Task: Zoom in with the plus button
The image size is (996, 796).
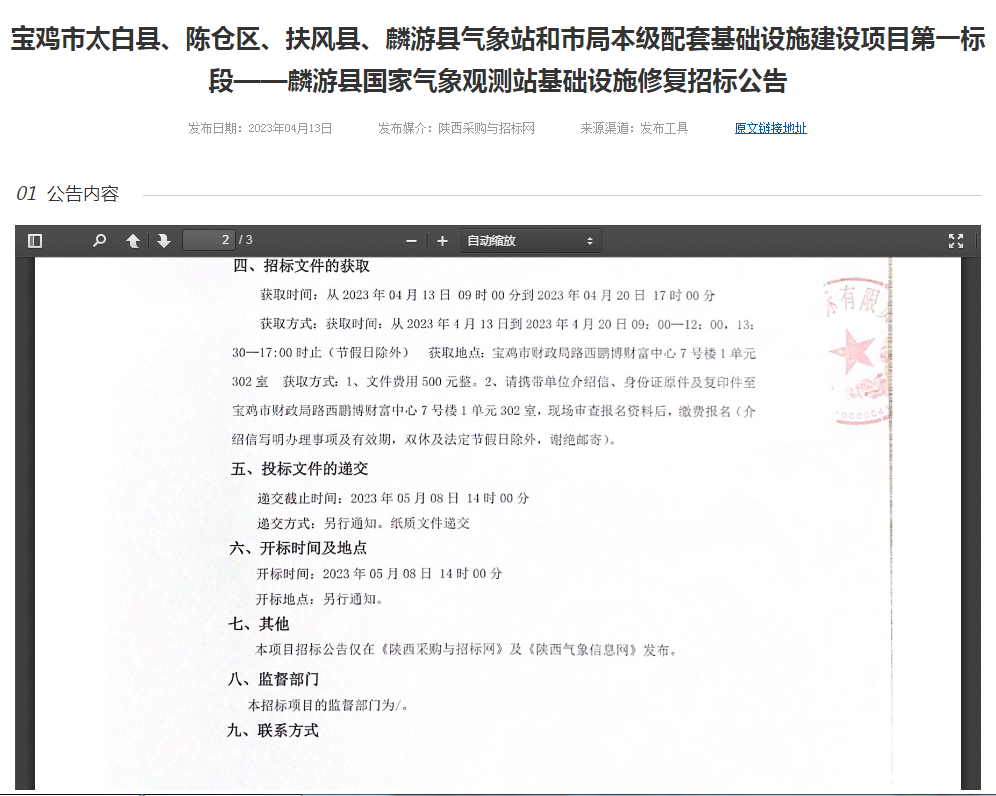Action: pyautogui.click(x=442, y=241)
